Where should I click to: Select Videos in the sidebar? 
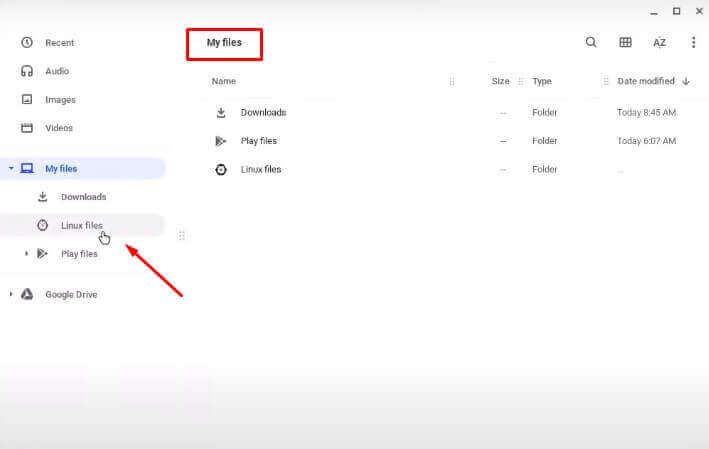(59, 128)
